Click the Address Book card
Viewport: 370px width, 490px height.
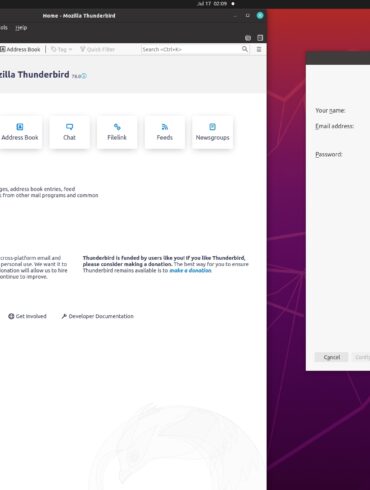click(20, 132)
